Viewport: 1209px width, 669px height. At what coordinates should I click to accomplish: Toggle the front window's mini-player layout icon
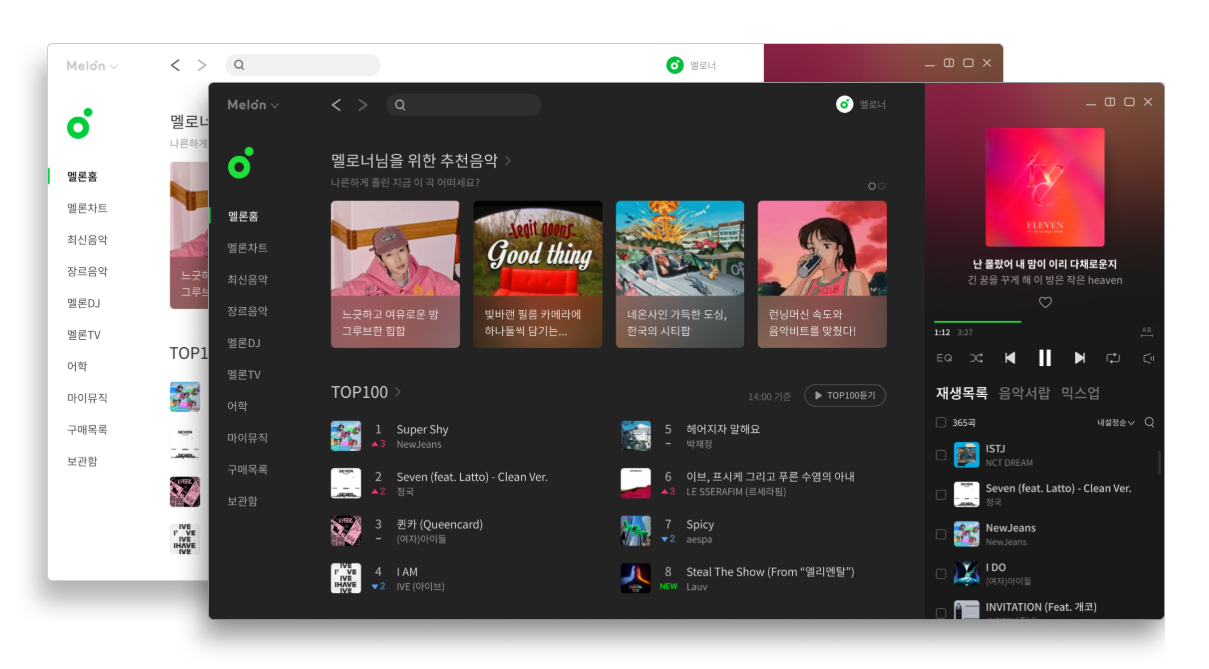(x=1110, y=102)
